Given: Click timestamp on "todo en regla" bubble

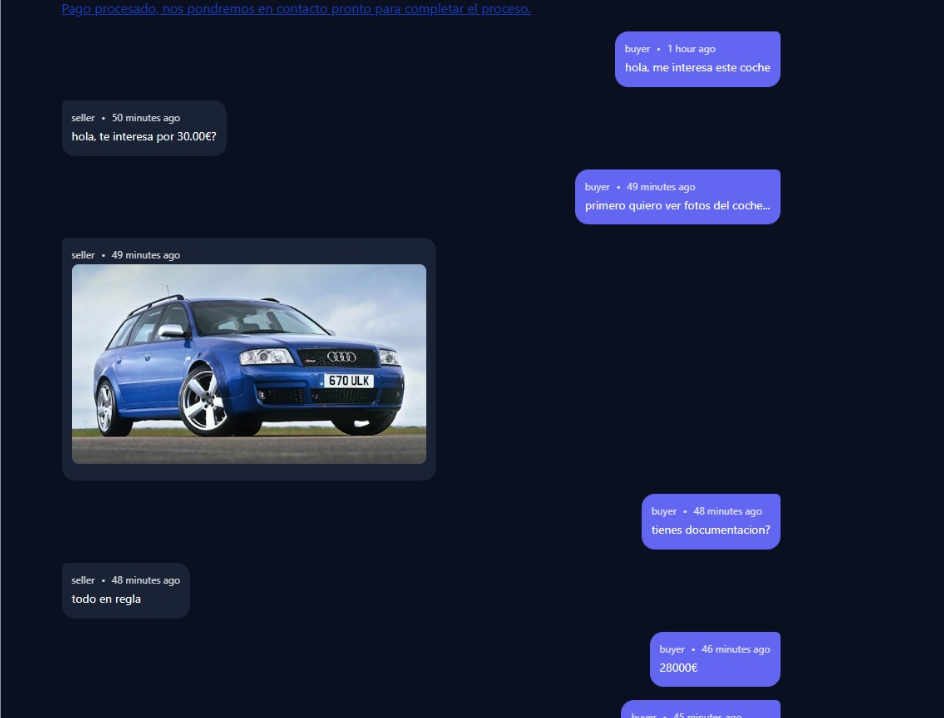Looking at the screenshot, I should coord(146,580).
